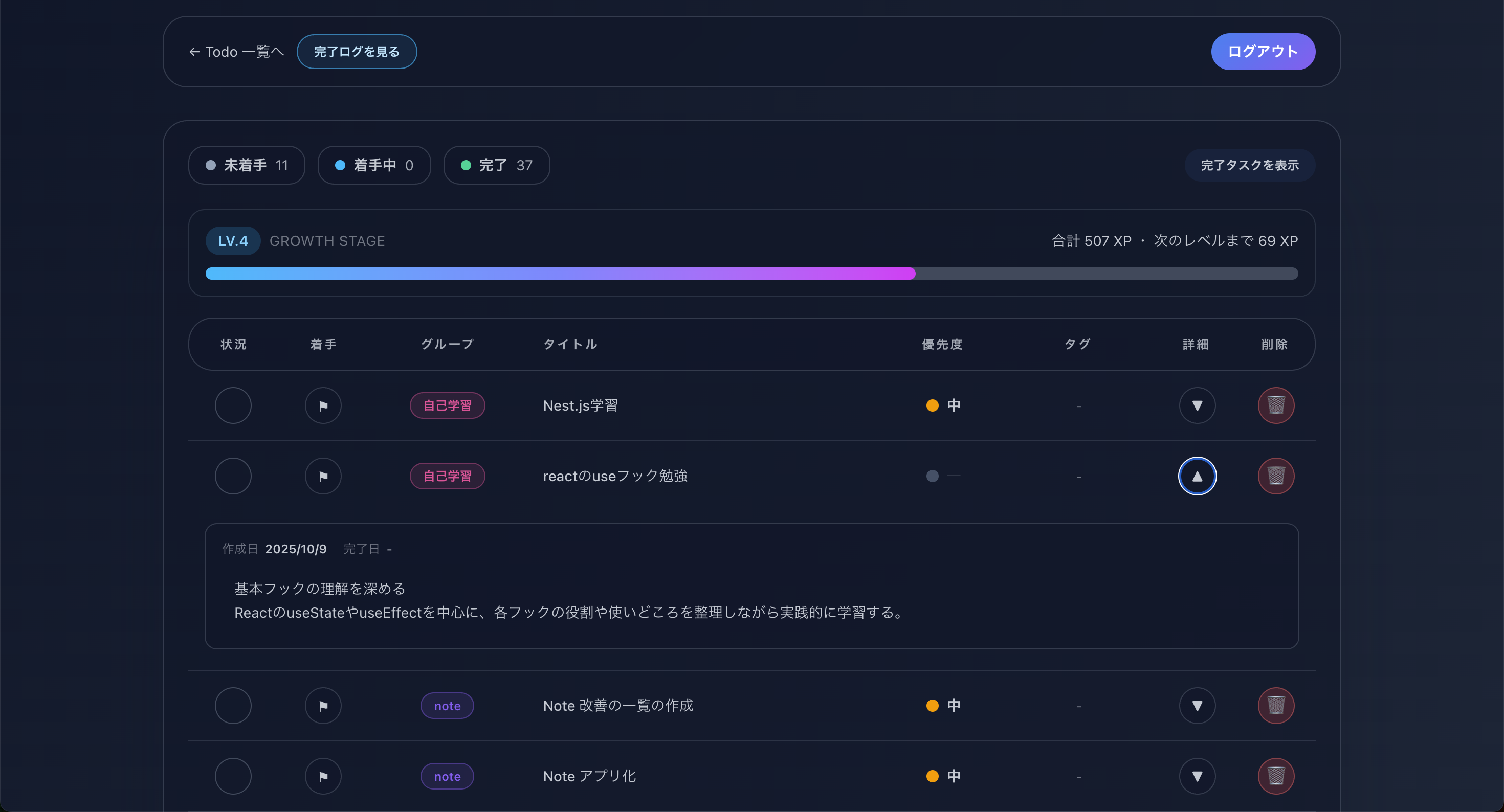Image resolution: width=1504 pixels, height=812 pixels.
Task: Click the ログアウト button
Action: [x=1263, y=51]
